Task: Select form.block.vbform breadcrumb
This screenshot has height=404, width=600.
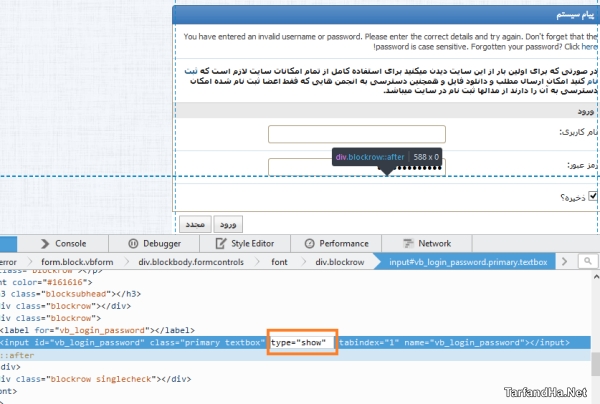Action: click(x=77, y=262)
